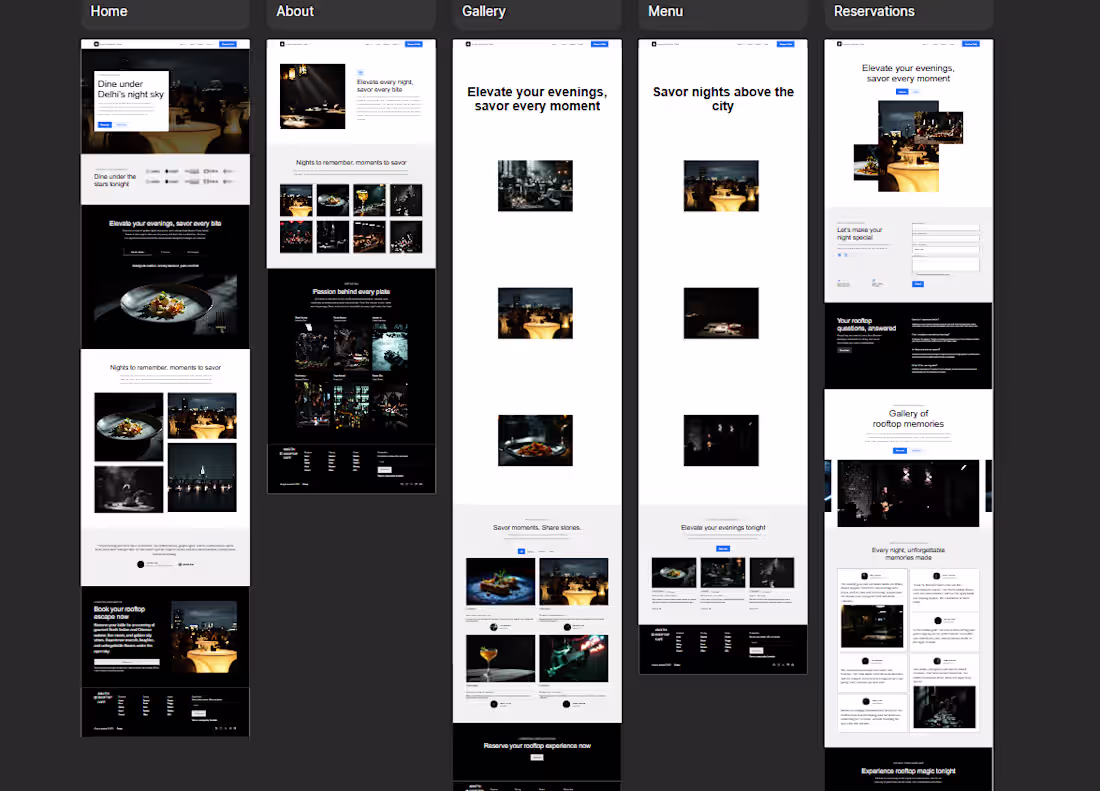Click blue submit button in the Reservations form

tap(918, 284)
